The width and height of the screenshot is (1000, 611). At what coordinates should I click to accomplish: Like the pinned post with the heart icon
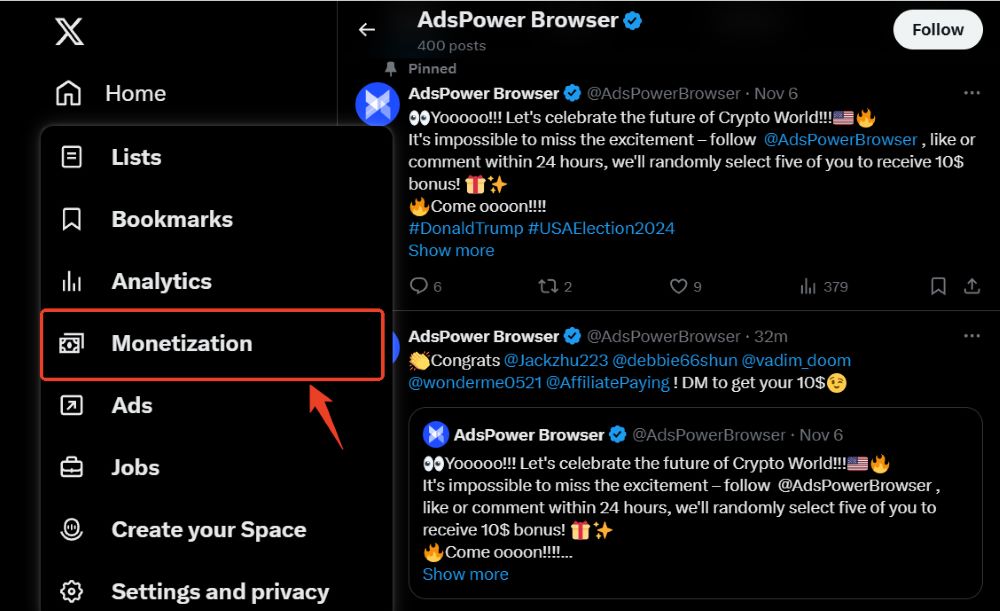[677, 286]
